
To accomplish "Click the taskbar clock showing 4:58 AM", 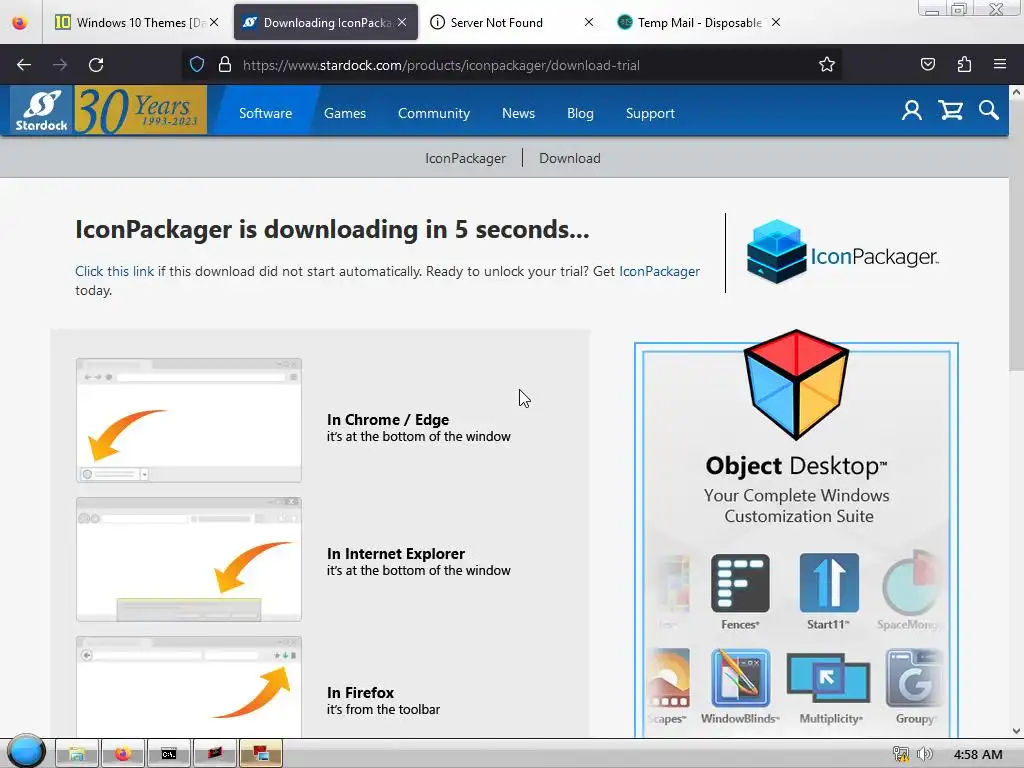I will pos(978,754).
